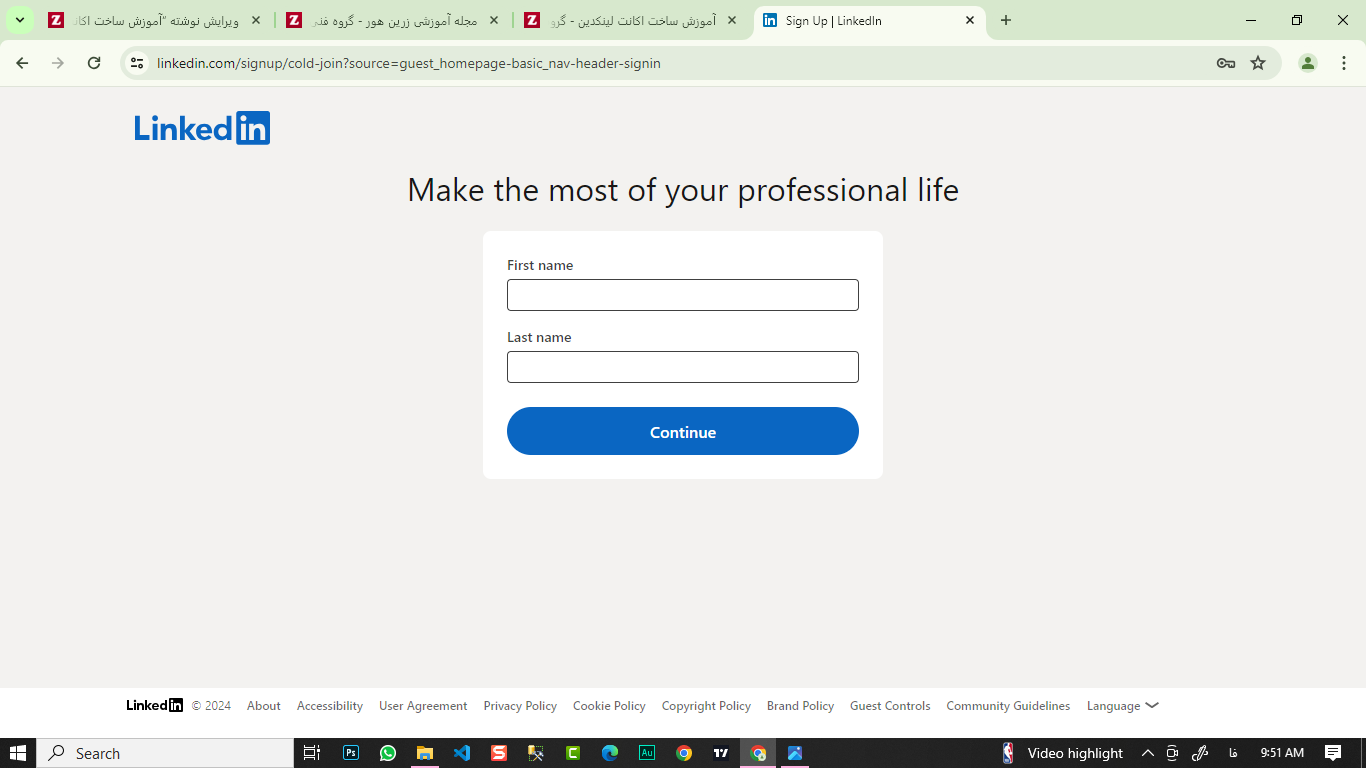Screen dimensions: 1366x768
Task: Open Visual Studio Code from taskbar
Action: [461, 753]
